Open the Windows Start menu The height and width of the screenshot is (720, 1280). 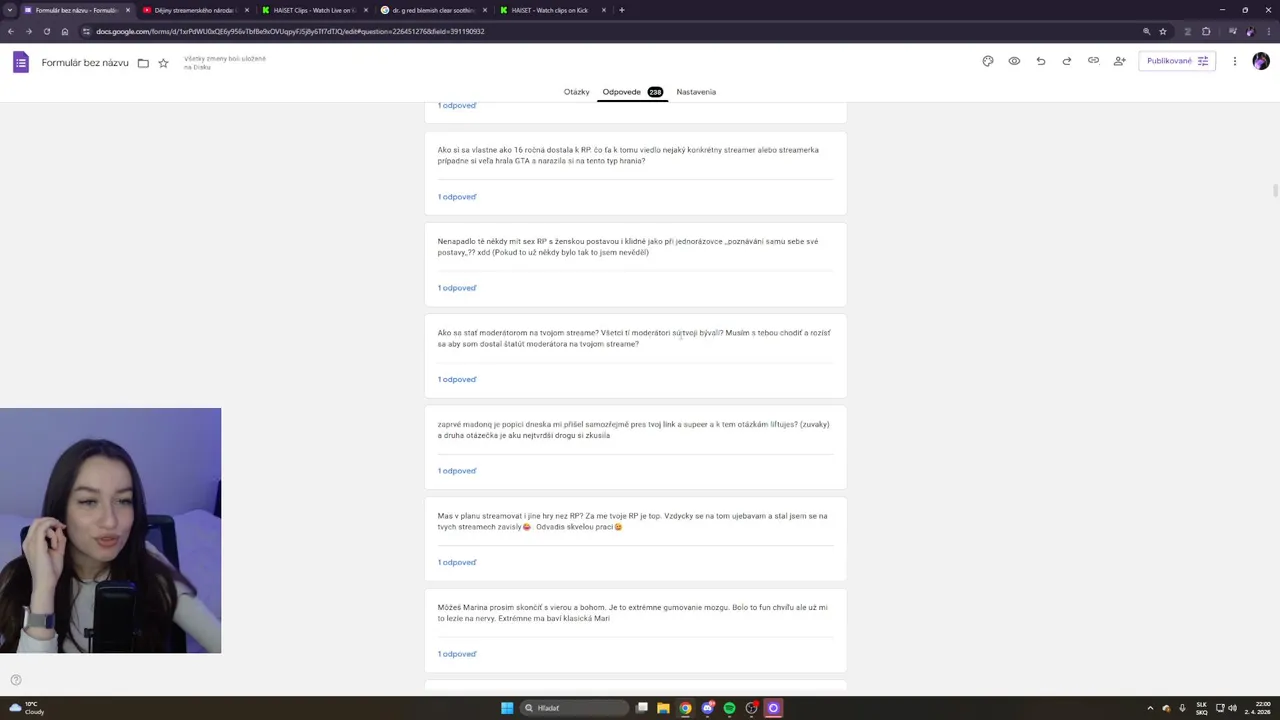click(507, 708)
